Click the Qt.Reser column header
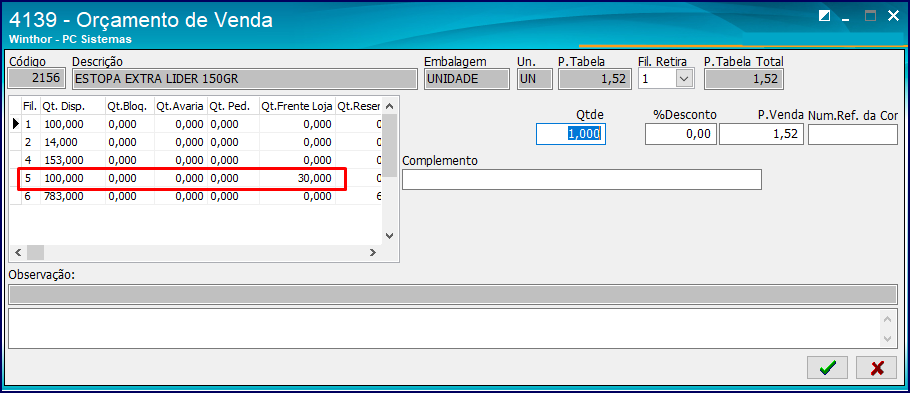This screenshot has width=910, height=393. coord(359,106)
